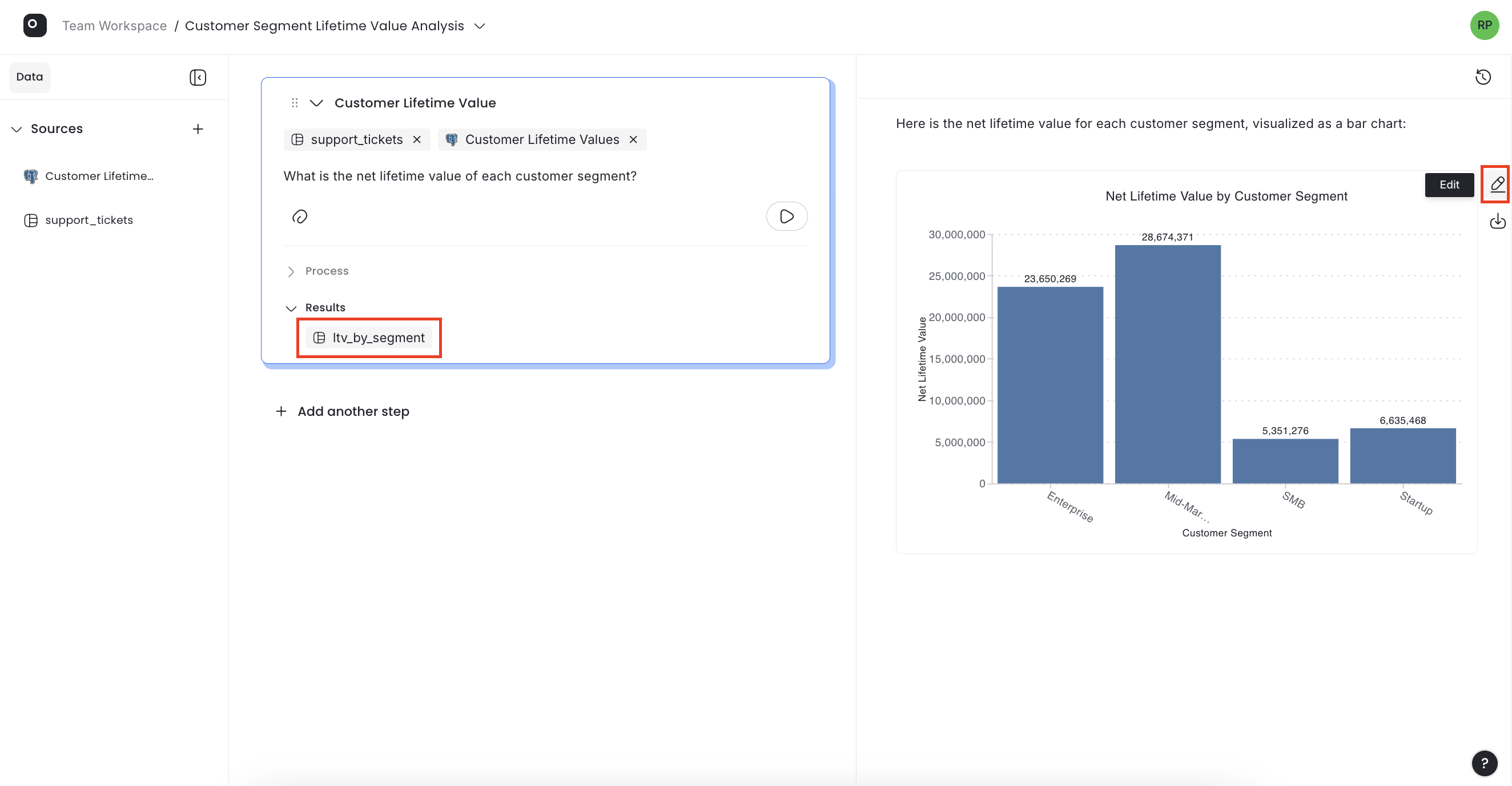
Task: Select the Data tab
Action: (29, 77)
